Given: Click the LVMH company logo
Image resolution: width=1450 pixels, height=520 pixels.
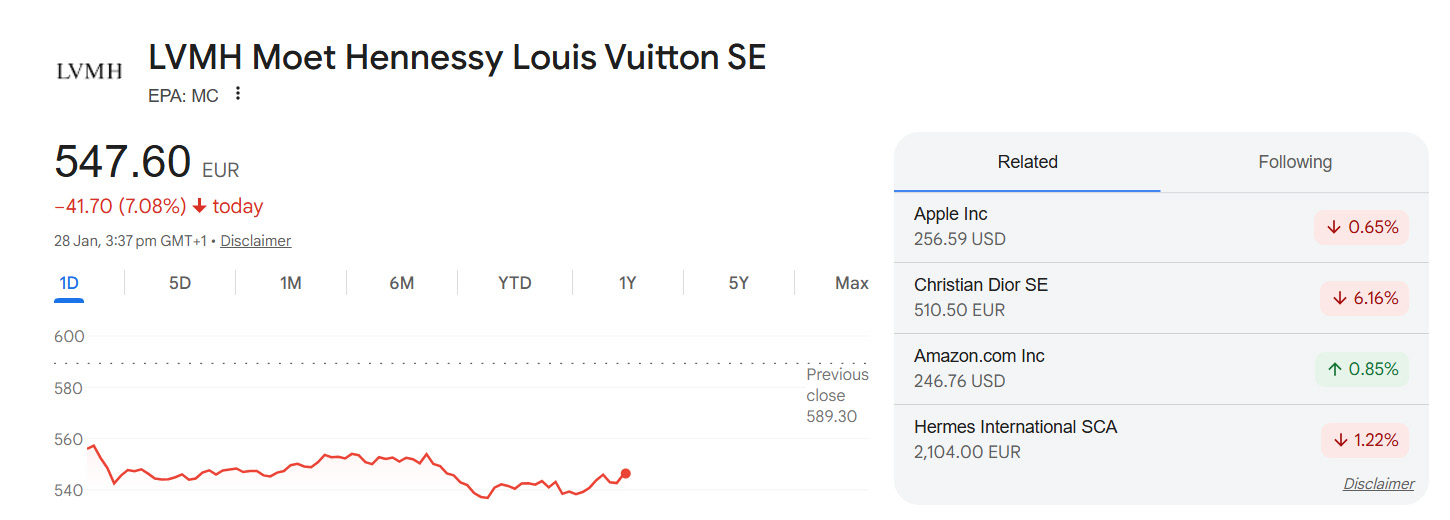Looking at the screenshot, I should tap(89, 71).
